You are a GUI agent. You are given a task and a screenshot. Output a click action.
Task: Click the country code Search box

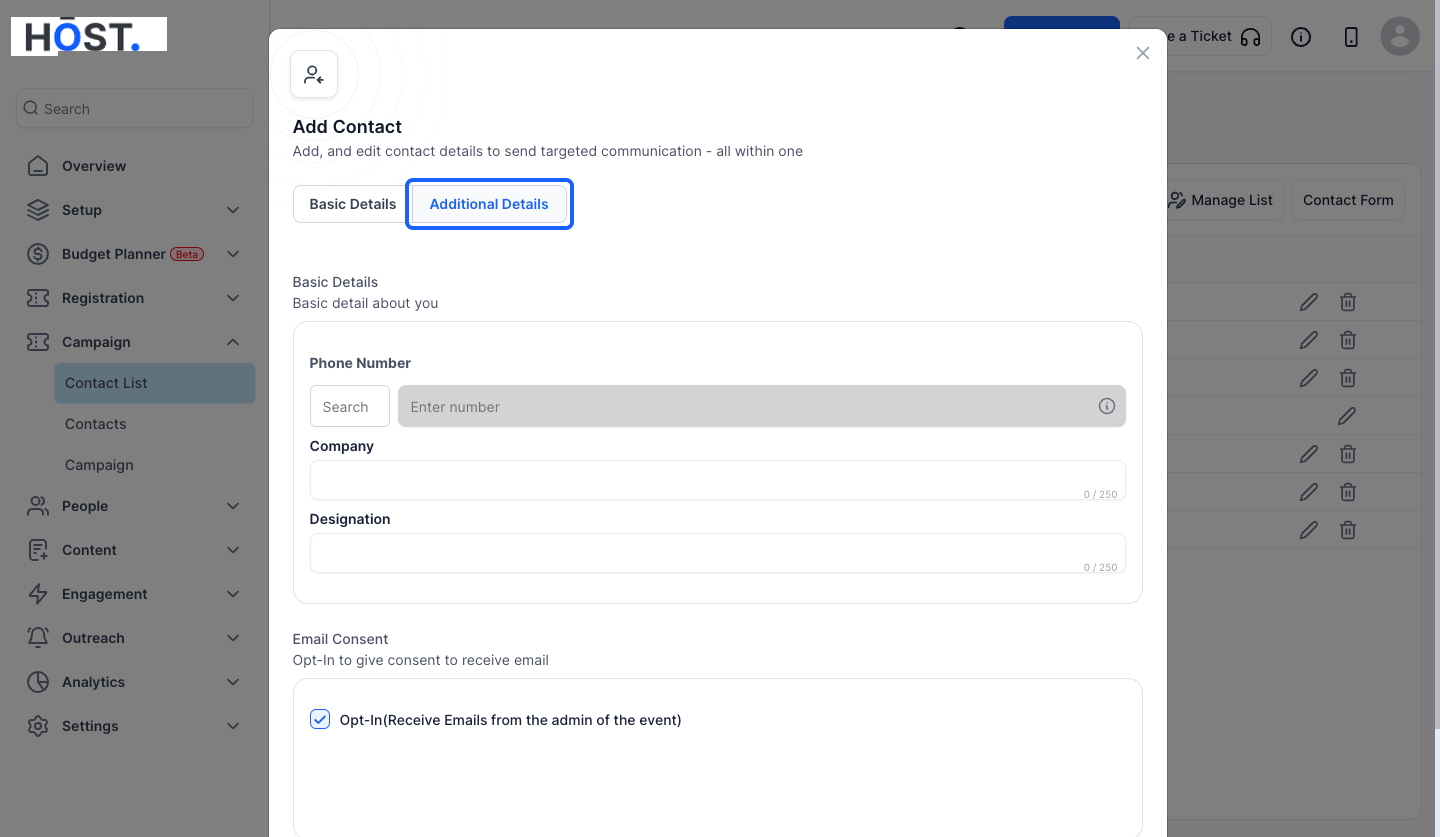point(350,406)
